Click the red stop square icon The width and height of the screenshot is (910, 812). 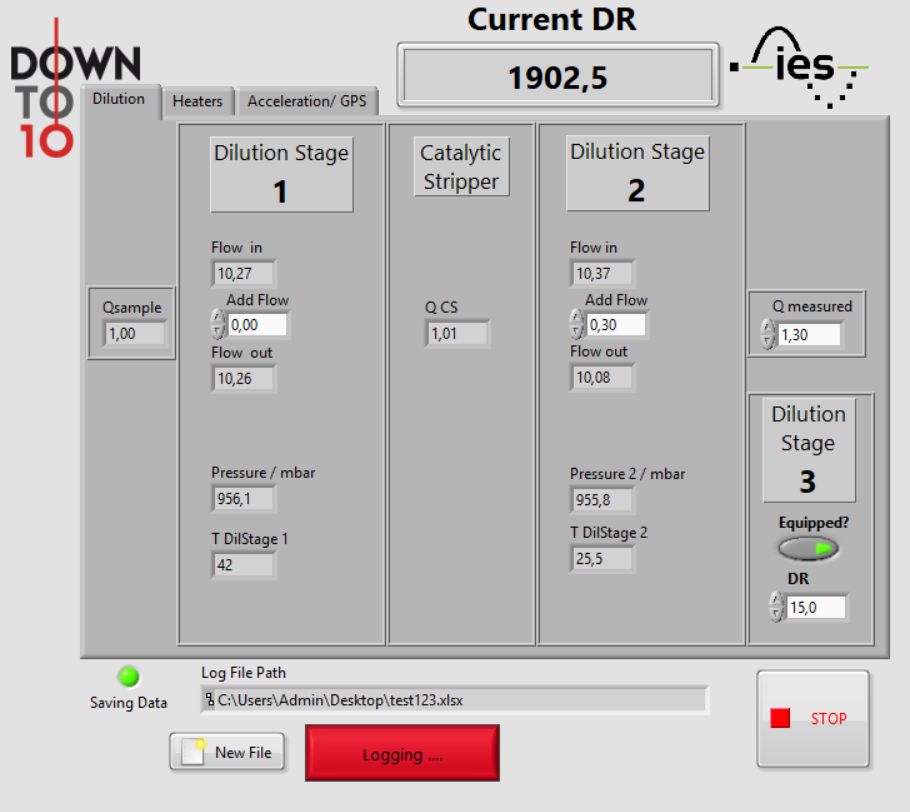[x=780, y=718]
